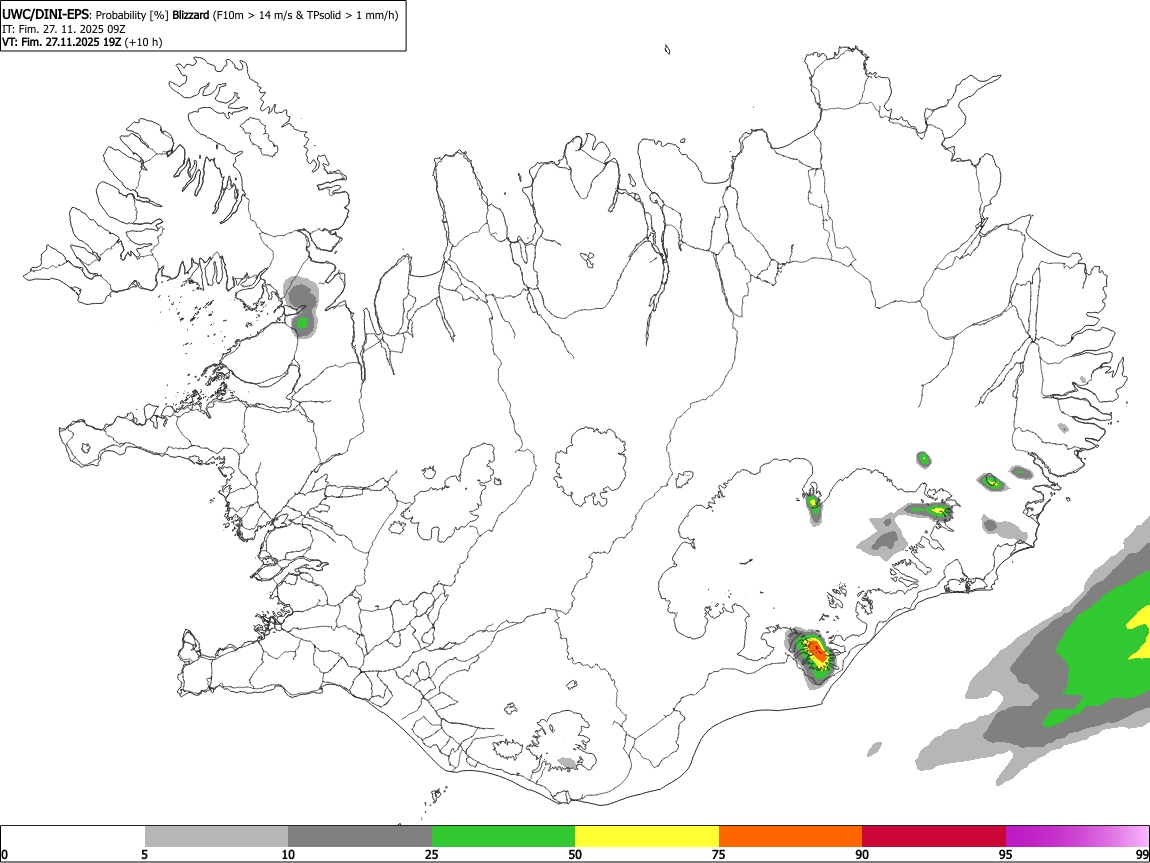This screenshot has width=1150, height=863.
Task: Click the legend label '50'
Action: coord(575,854)
